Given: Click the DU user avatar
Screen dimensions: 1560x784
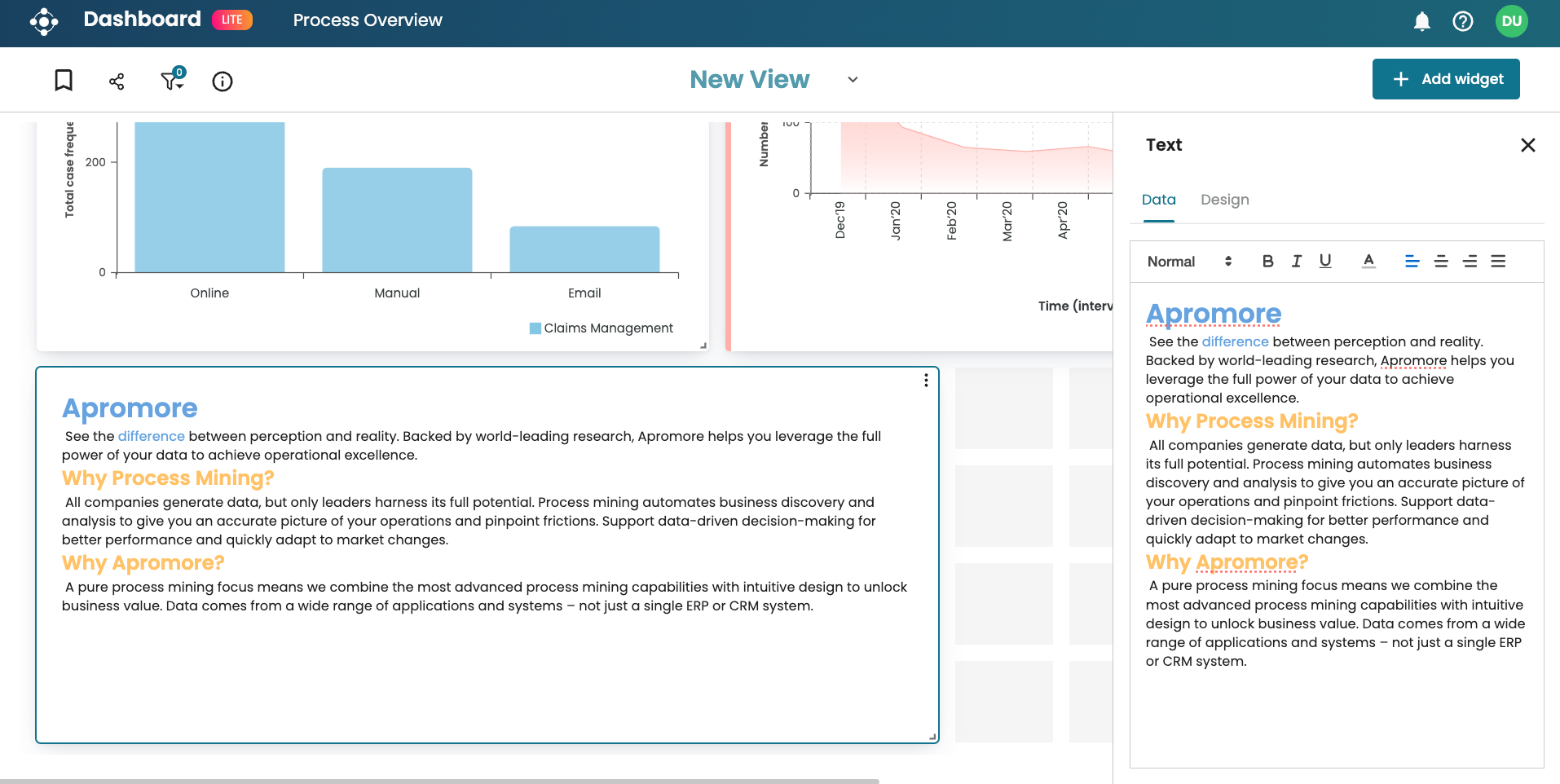Looking at the screenshot, I should click(1511, 21).
